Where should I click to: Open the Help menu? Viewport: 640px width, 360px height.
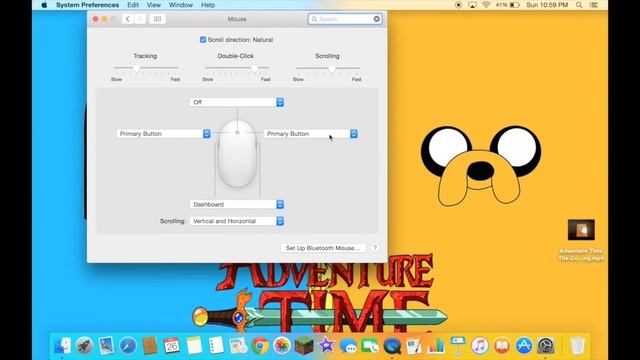[208, 5]
